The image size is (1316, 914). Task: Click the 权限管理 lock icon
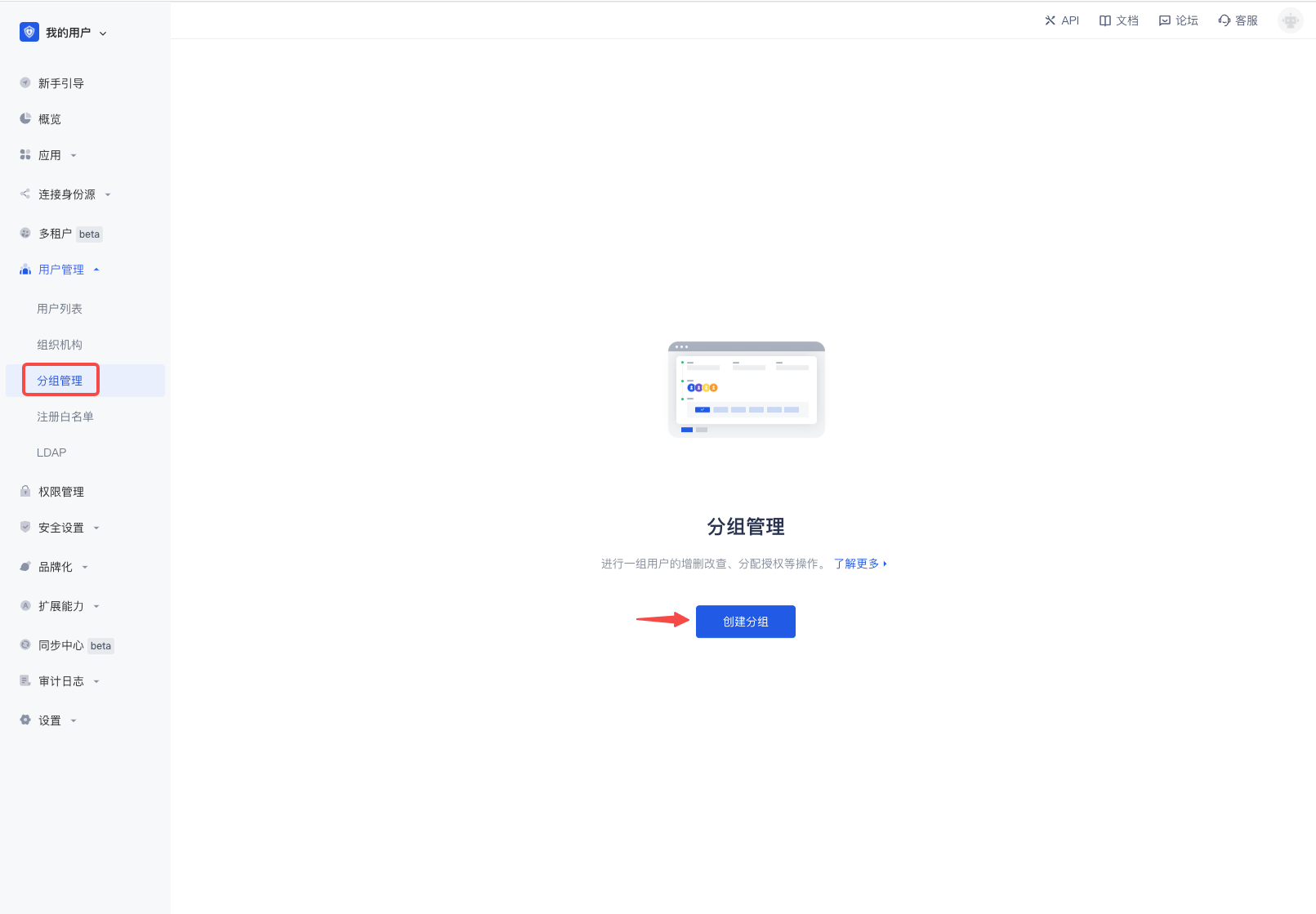[25, 491]
